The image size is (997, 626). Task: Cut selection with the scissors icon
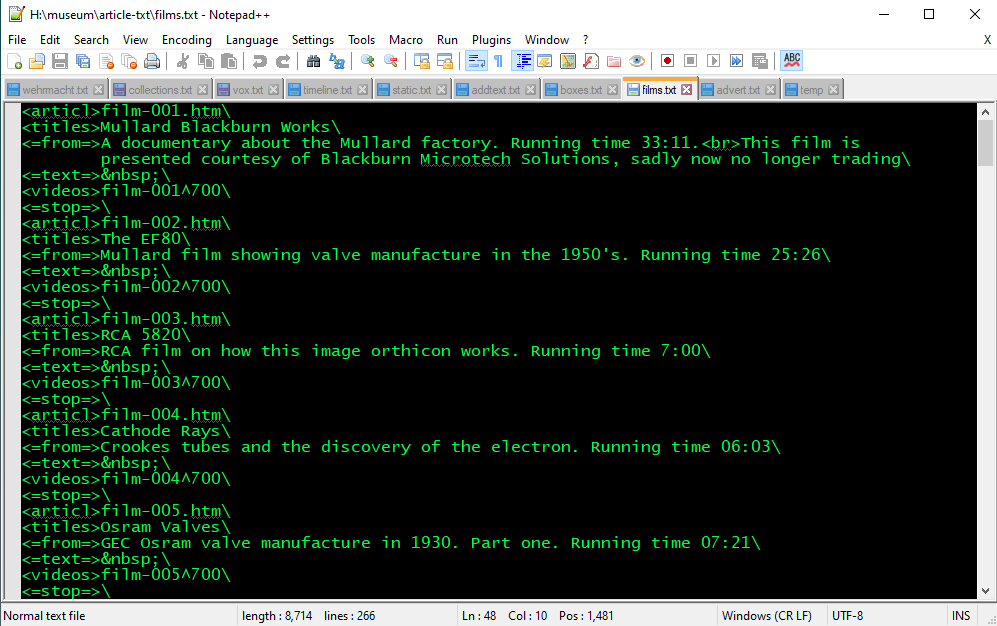tap(182, 61)
